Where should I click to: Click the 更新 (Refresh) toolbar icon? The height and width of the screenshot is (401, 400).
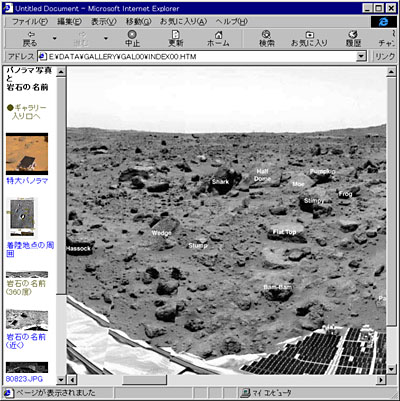click(x=175, y=38)
